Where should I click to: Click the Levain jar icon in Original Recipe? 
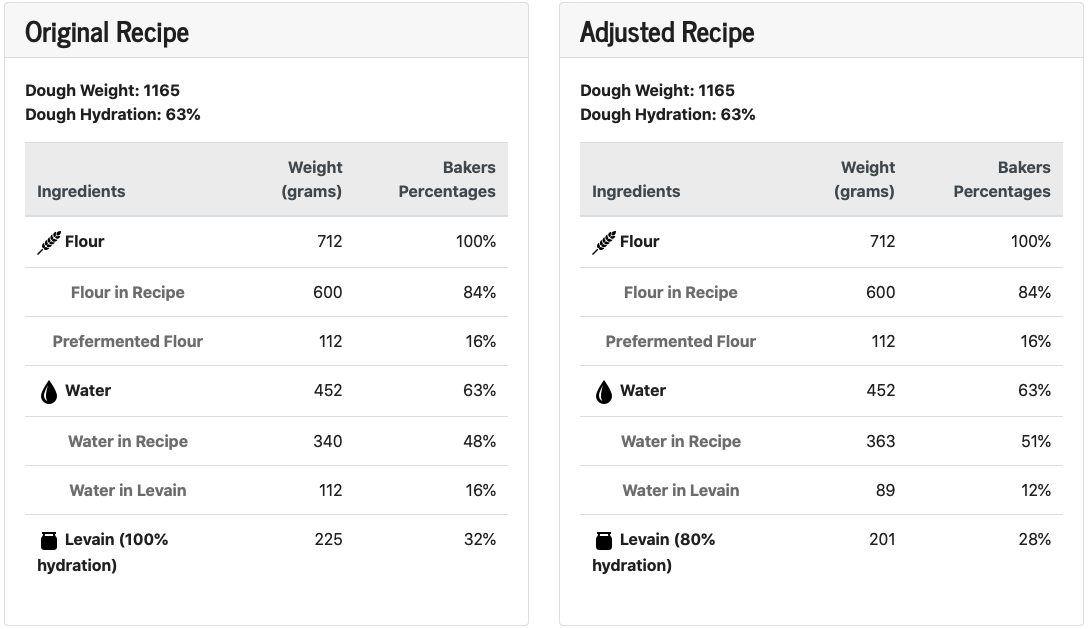point(49,541)
